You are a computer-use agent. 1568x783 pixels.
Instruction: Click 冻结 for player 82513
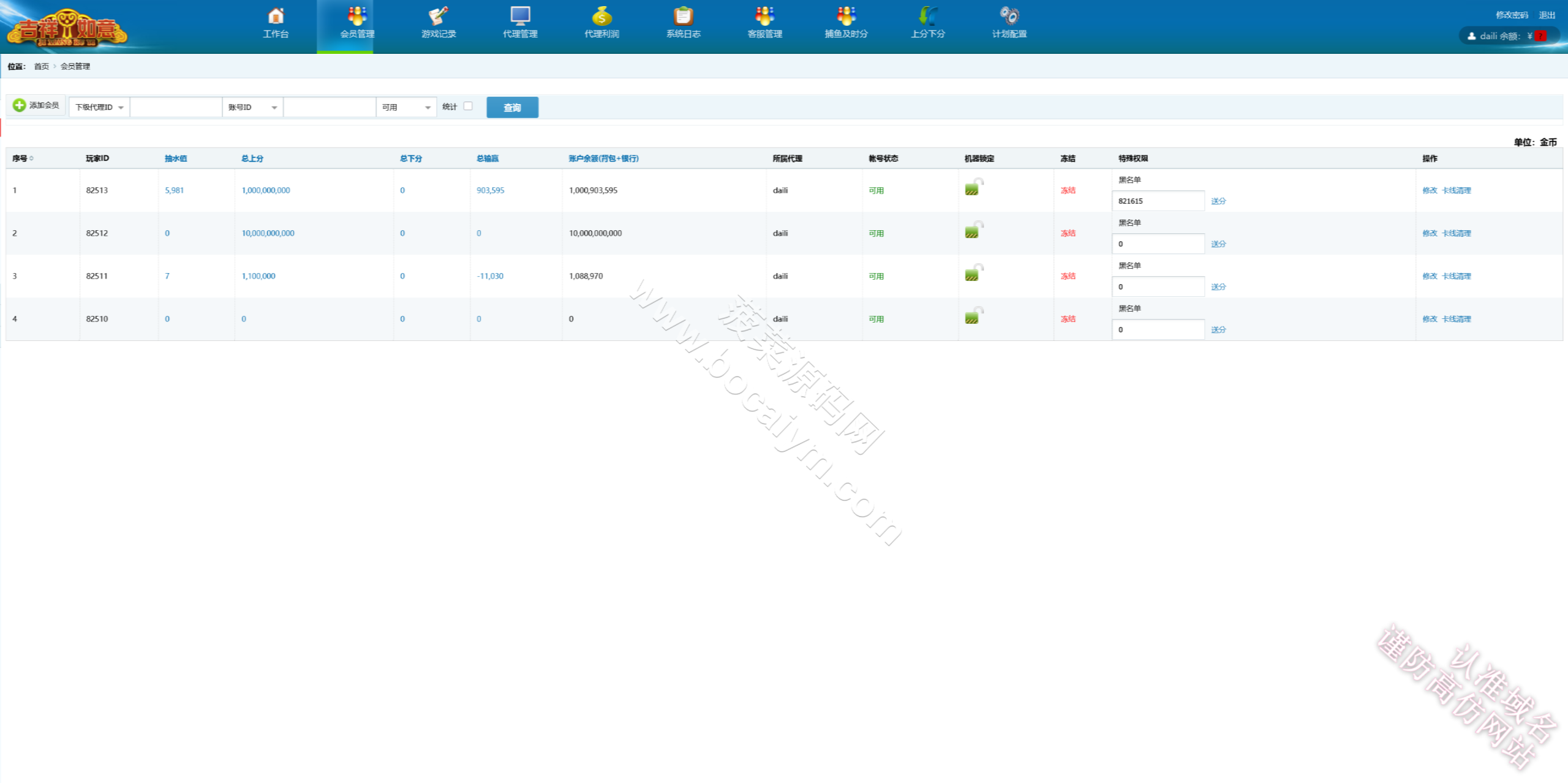tap(1068, 190)
